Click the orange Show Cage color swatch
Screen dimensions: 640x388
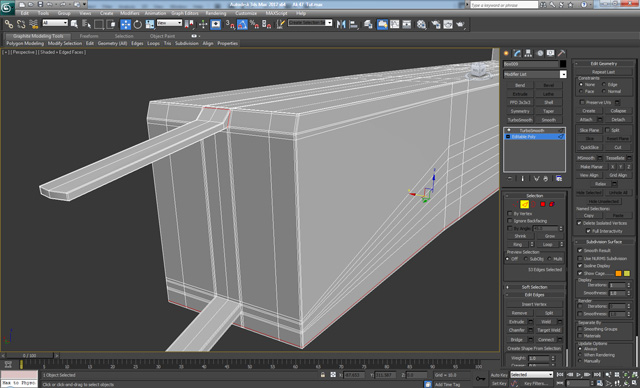pyautogui.click(x=618, y=273)
